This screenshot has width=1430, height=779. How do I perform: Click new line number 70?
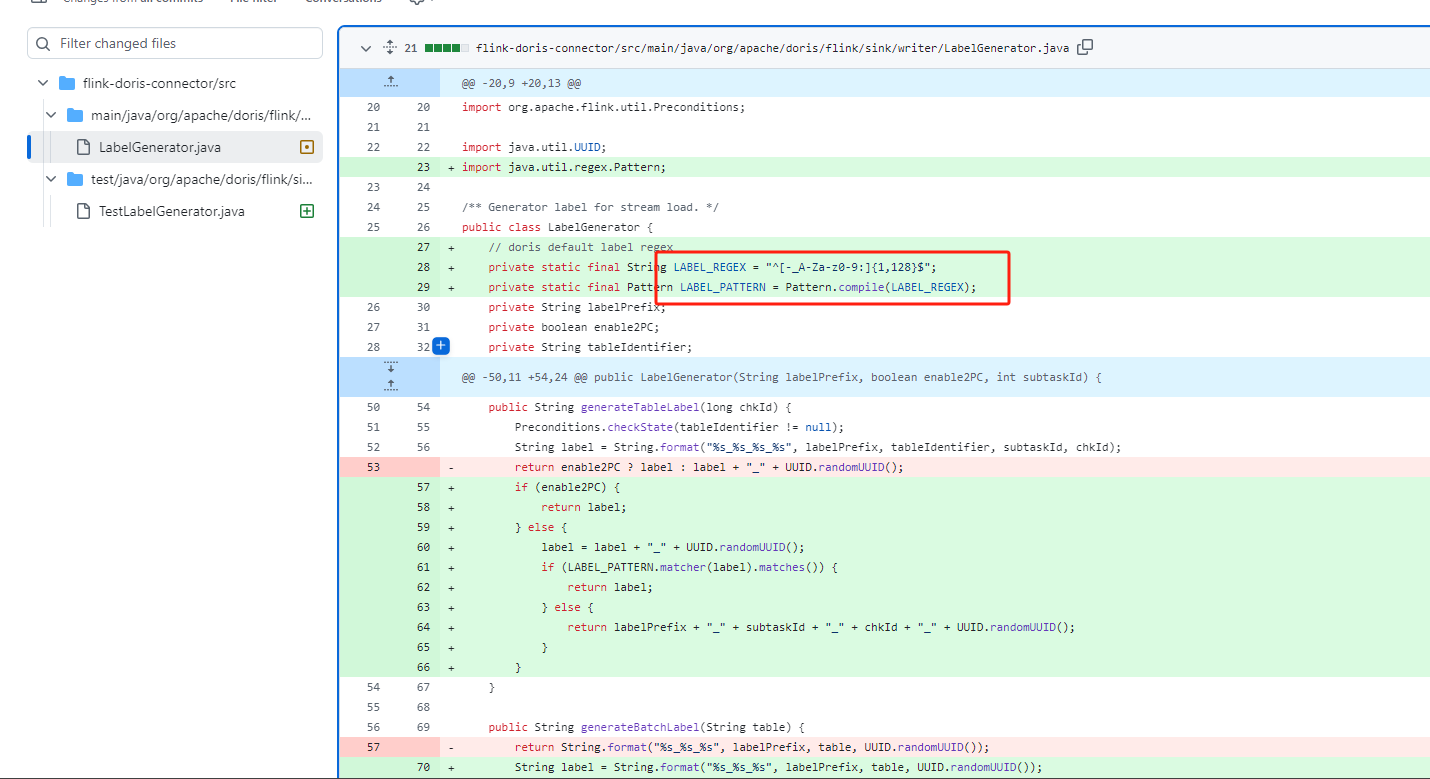[x=423, y=767]
